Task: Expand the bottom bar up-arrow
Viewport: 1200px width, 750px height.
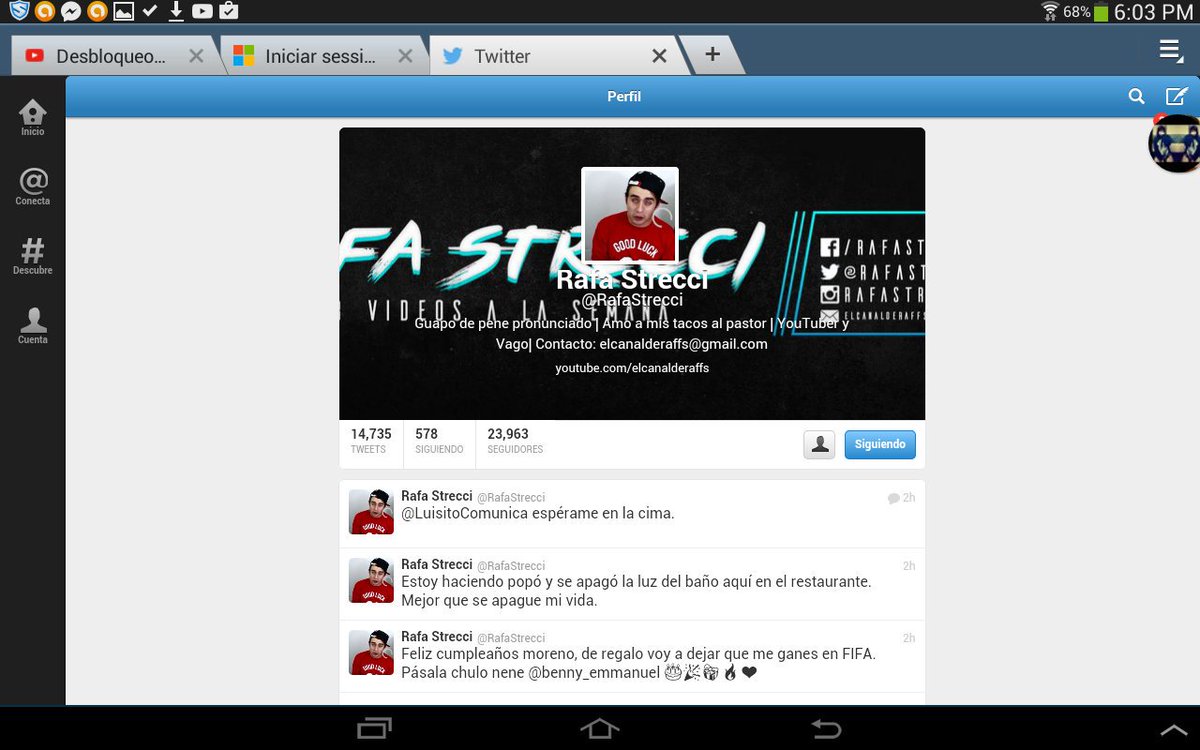Action: [x=1175, y=731]
